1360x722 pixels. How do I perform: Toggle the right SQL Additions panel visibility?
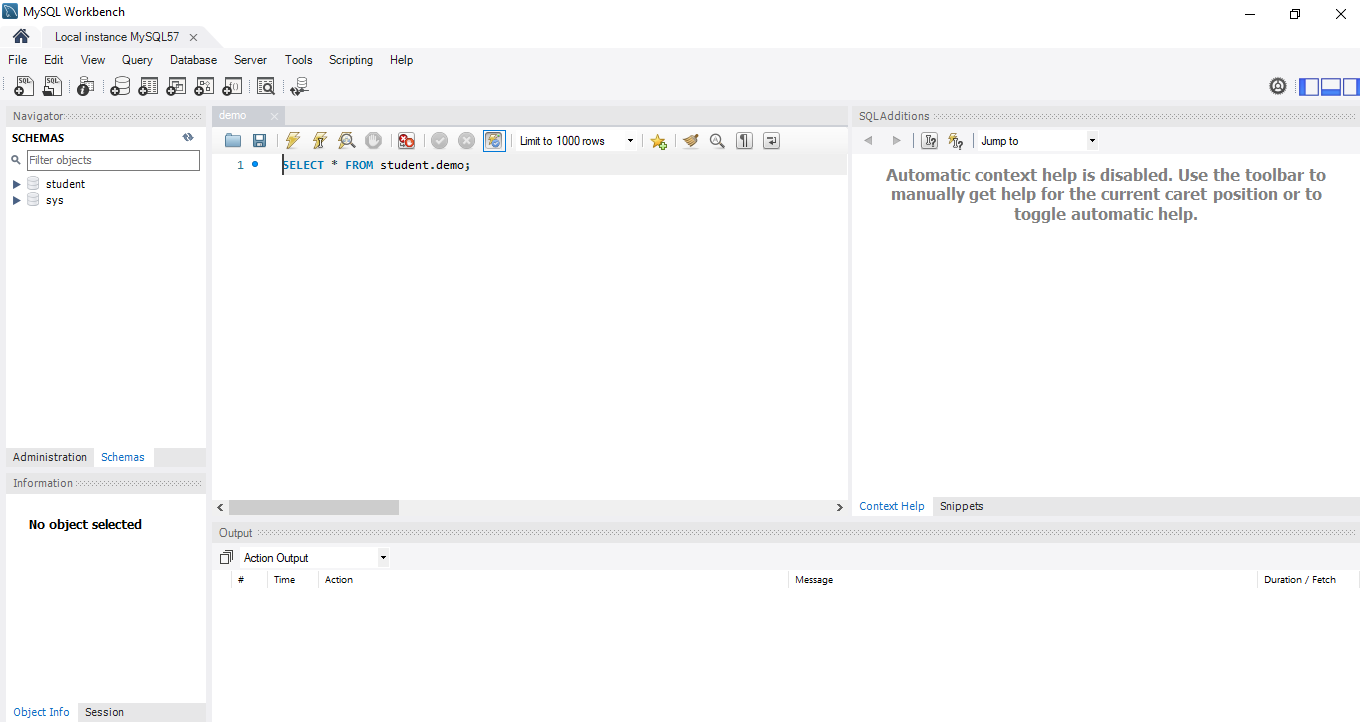coord(1351,87)
